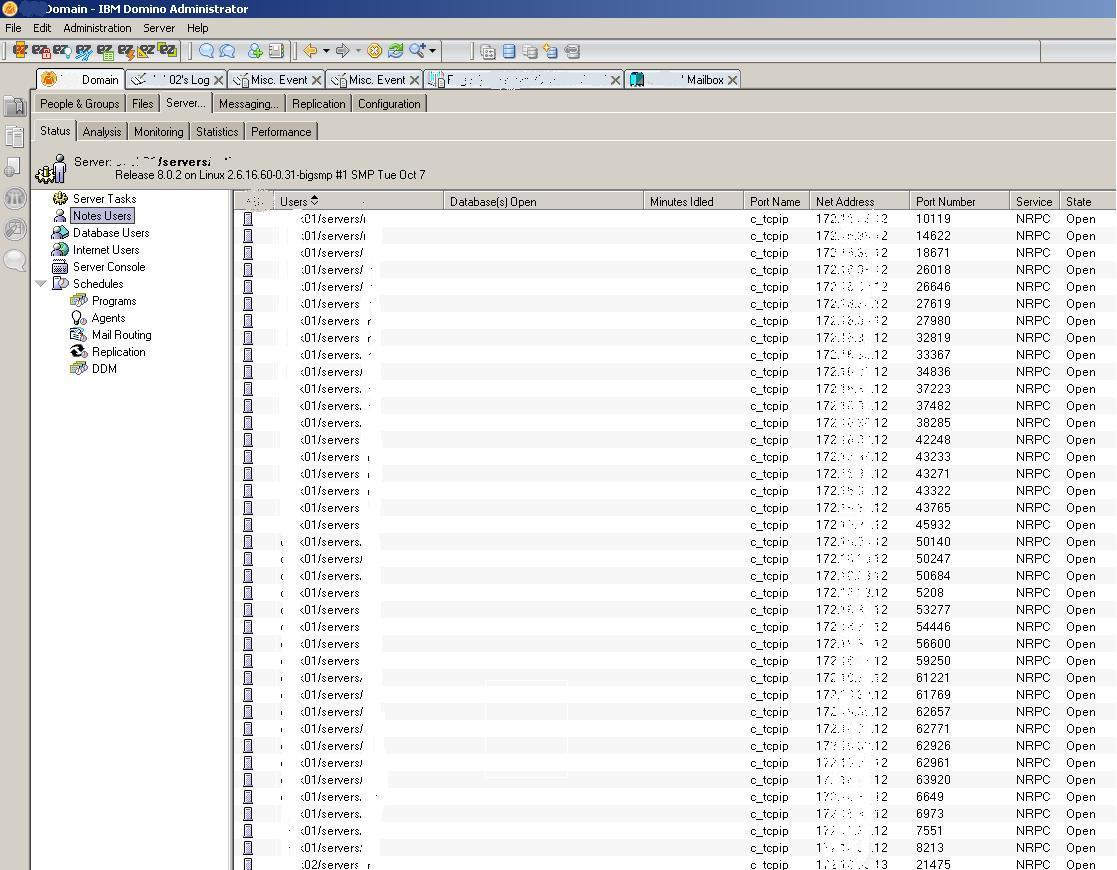Select Agents under Schedules
1117x870 pixels.
pos(108,319)
